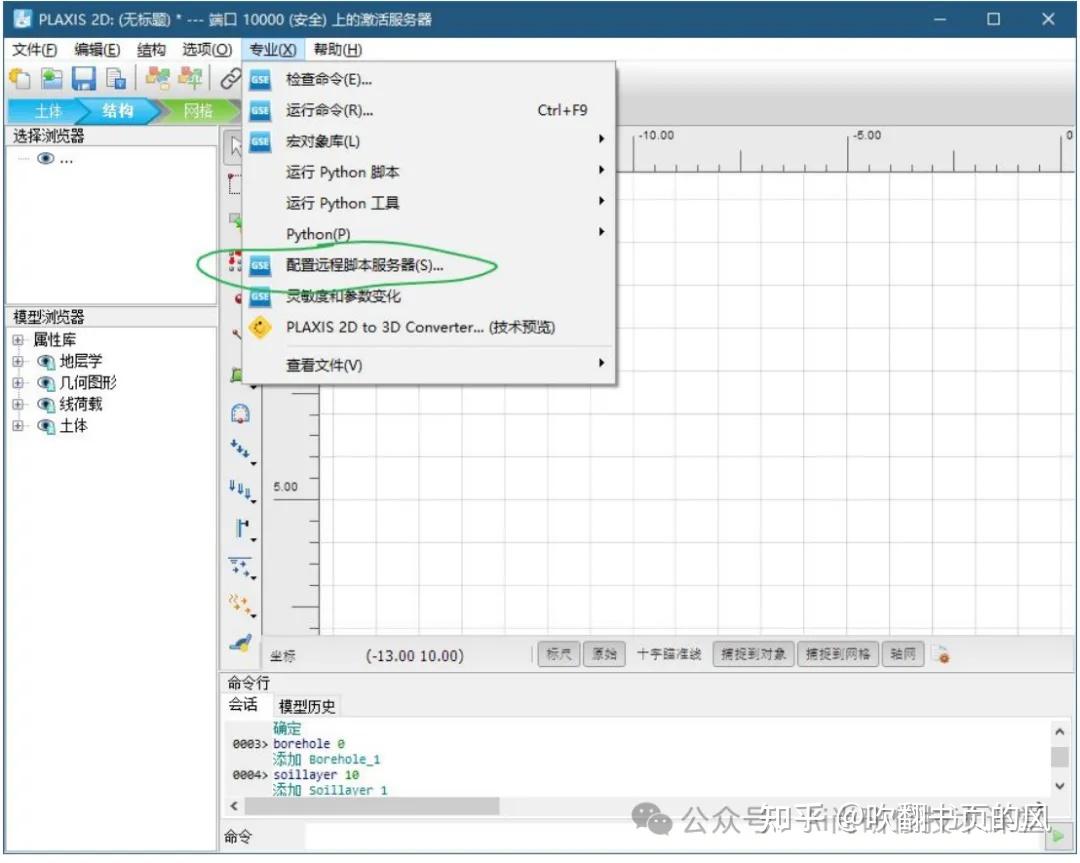Toggle the 标尺 ruler display

click(x=558, y=654)
